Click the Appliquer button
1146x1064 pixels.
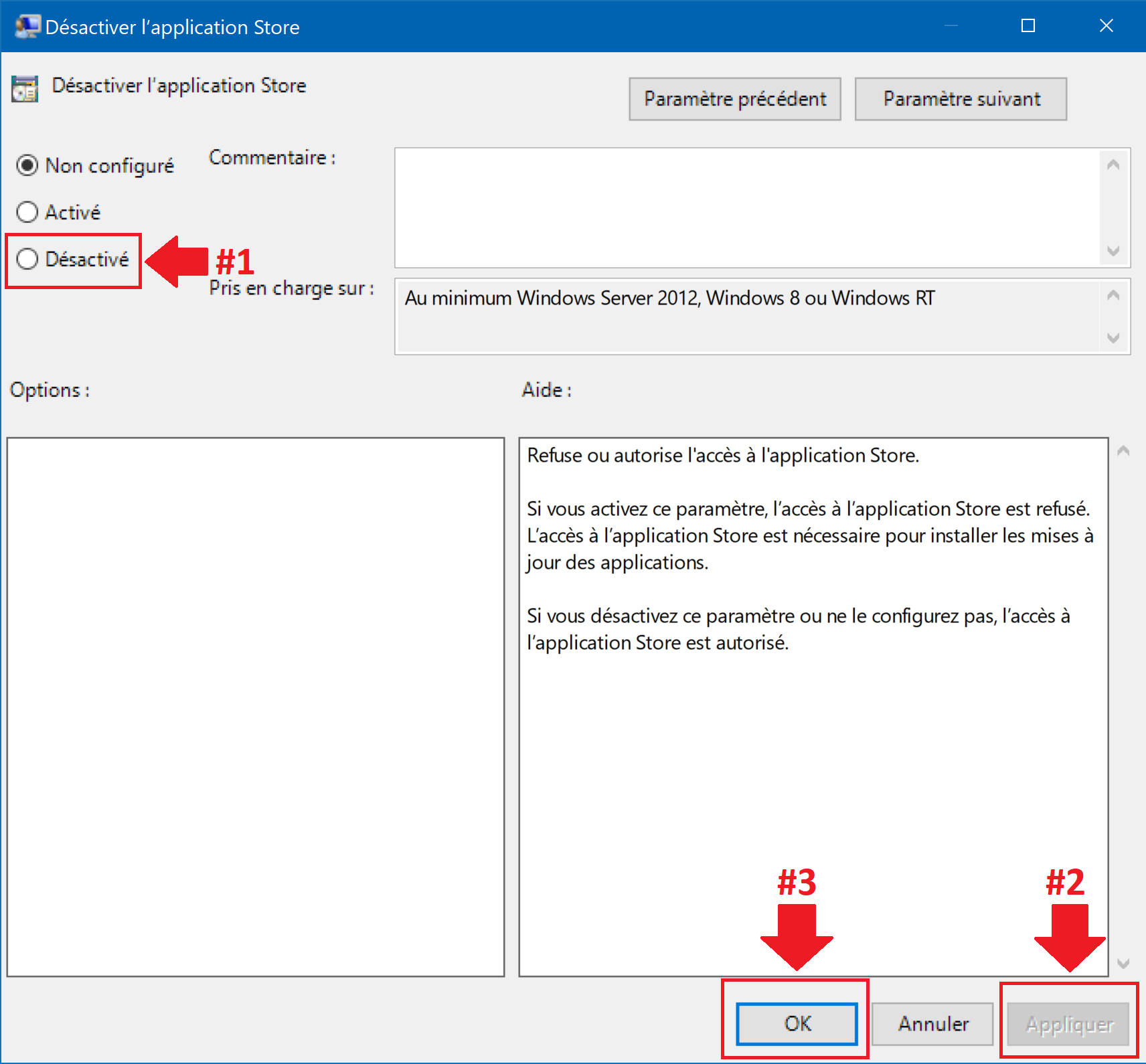(1069, 1024)
